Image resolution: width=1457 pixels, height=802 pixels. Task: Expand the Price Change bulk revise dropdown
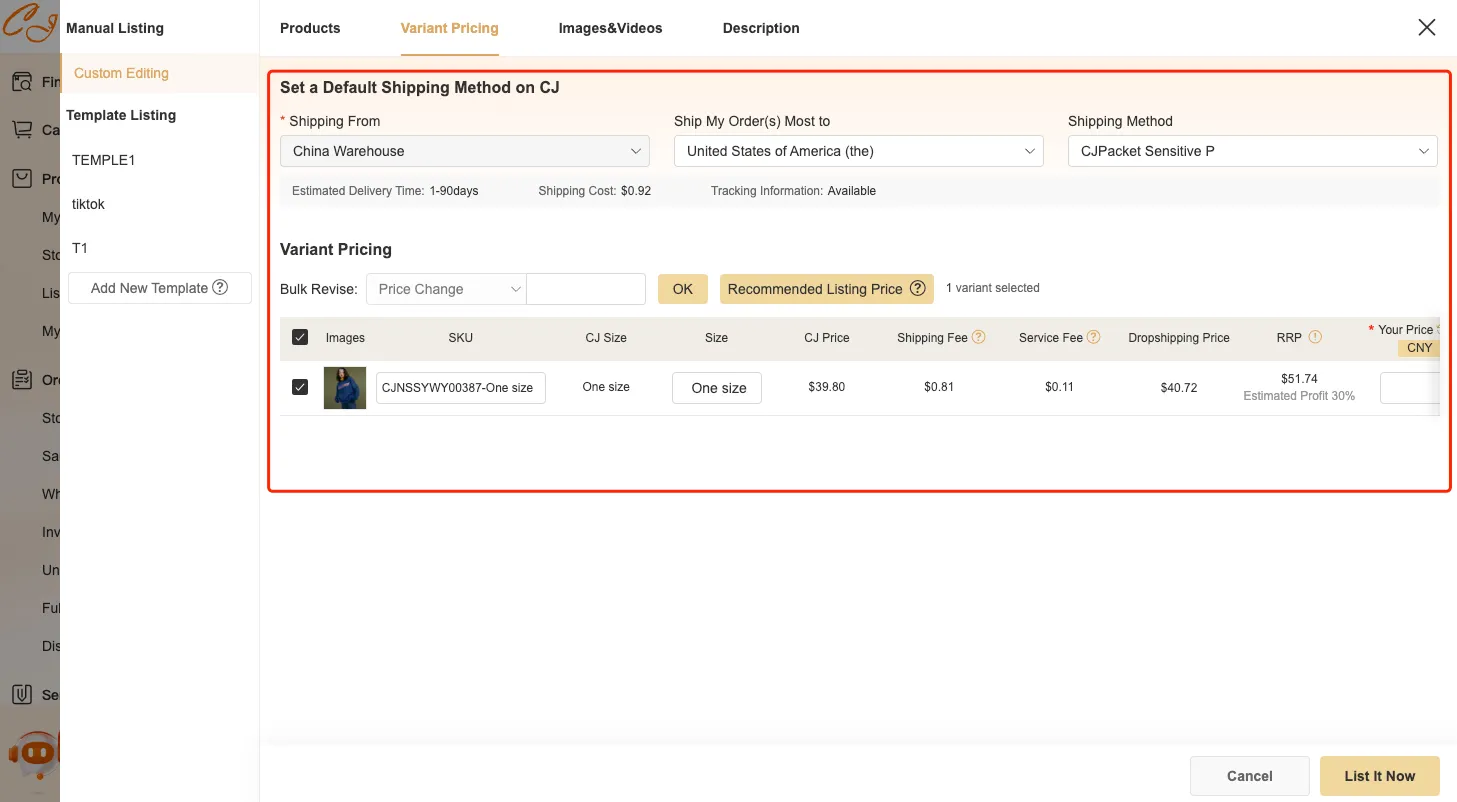(x=446, y=289)
